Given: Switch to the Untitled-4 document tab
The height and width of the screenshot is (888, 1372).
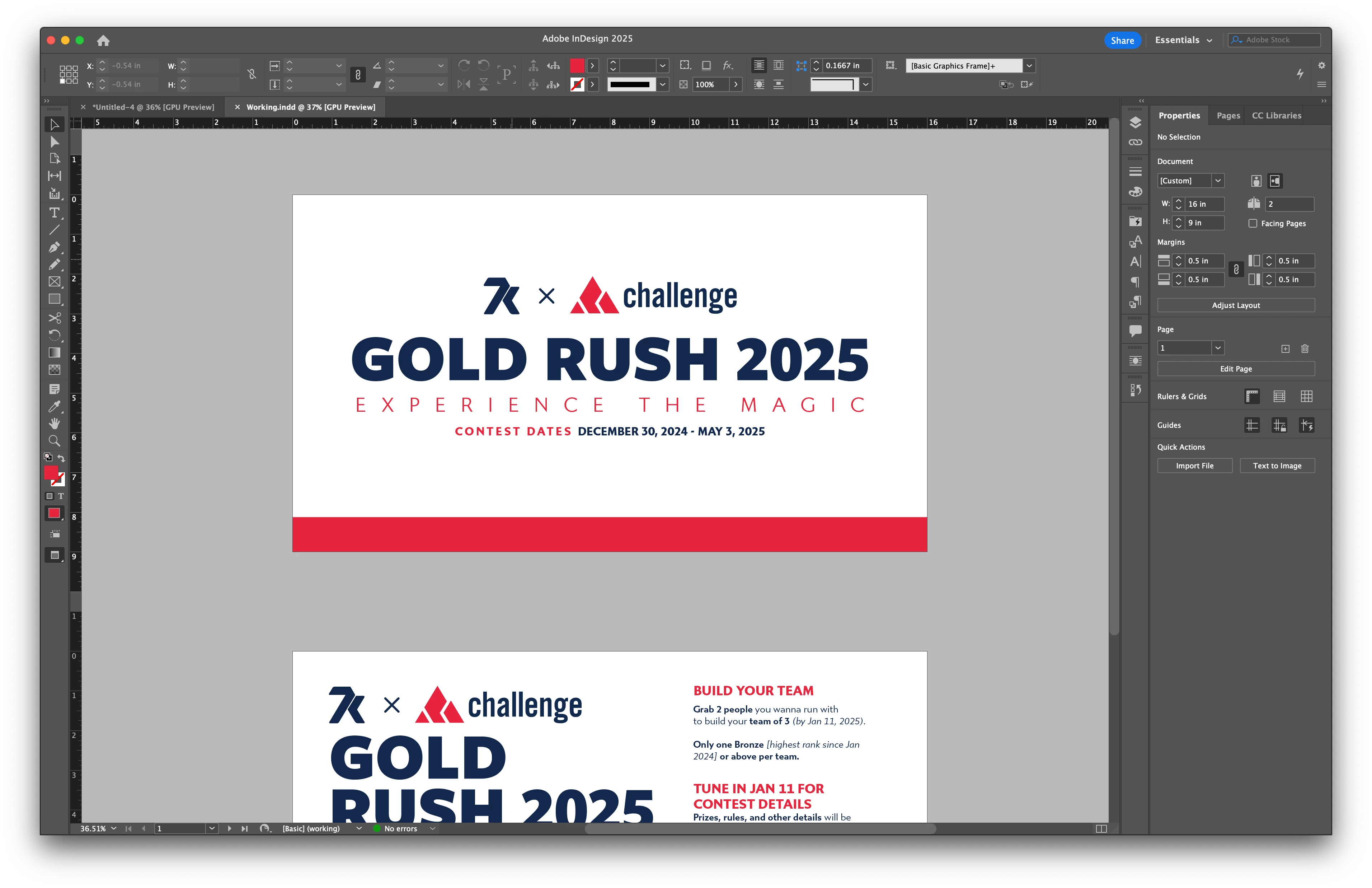Looking at the screenshot, I should coord(153,107).
